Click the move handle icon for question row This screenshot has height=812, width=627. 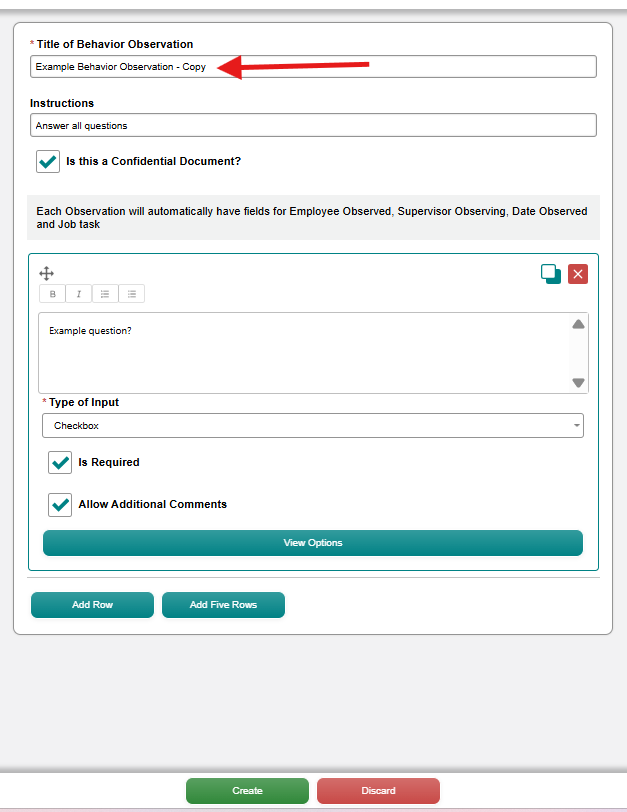click(47, 273)
